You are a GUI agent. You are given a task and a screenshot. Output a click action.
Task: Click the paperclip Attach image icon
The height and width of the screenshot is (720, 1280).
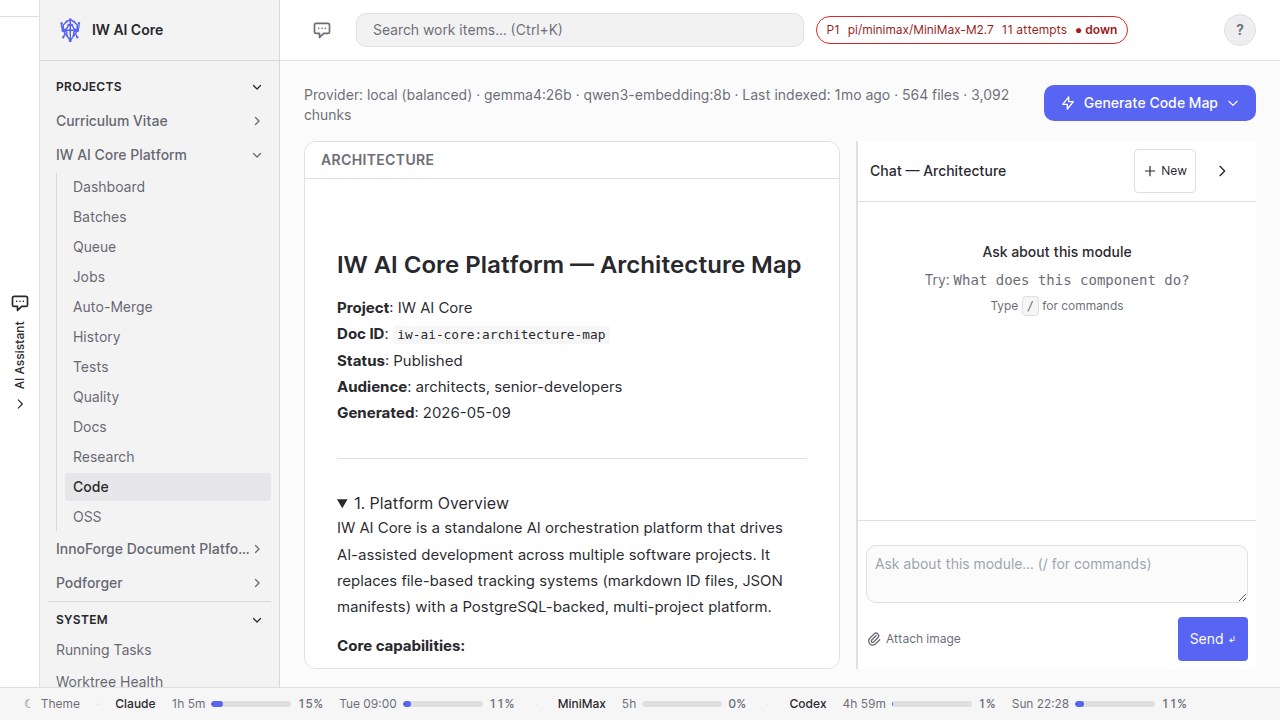click(874, 639)
